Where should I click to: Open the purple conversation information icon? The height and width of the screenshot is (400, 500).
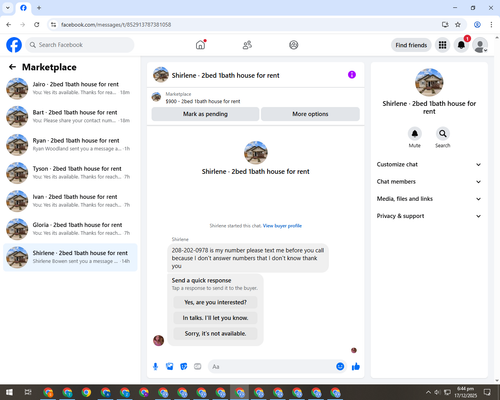[352, 75]
